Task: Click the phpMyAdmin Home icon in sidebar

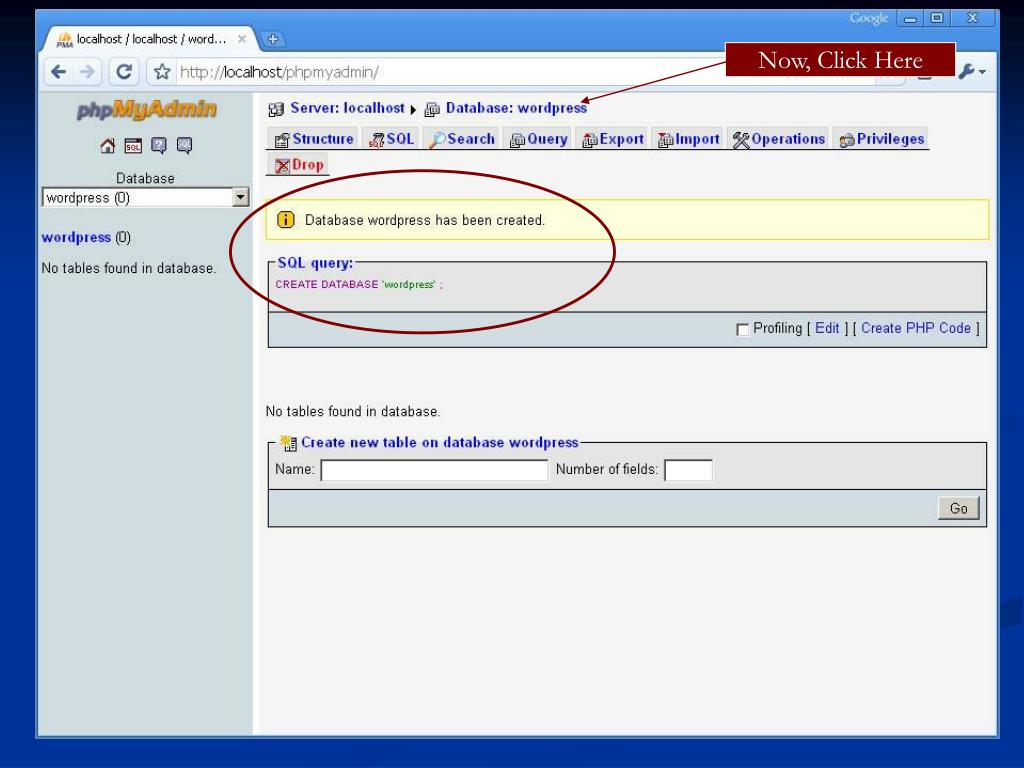Action: click(x=108, y=146)
